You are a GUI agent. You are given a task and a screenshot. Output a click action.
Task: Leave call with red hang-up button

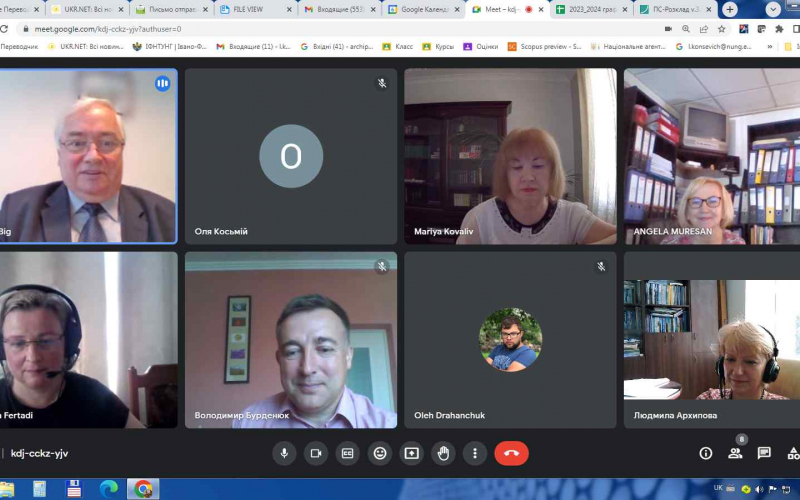click(511, 453)
